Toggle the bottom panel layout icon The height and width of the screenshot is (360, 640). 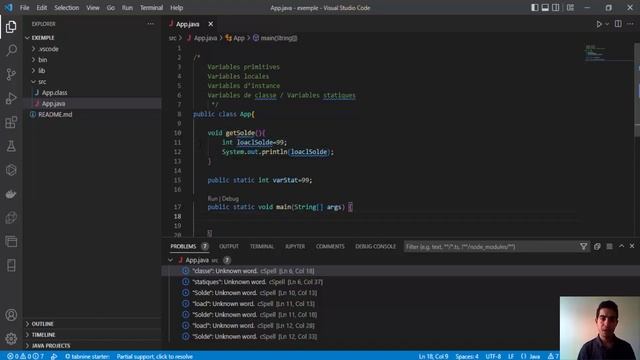(x=545, y=8)
